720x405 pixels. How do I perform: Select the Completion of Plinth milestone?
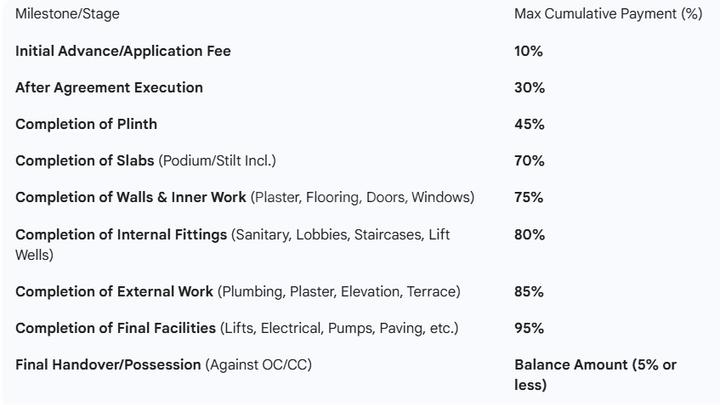coord(86,124)
